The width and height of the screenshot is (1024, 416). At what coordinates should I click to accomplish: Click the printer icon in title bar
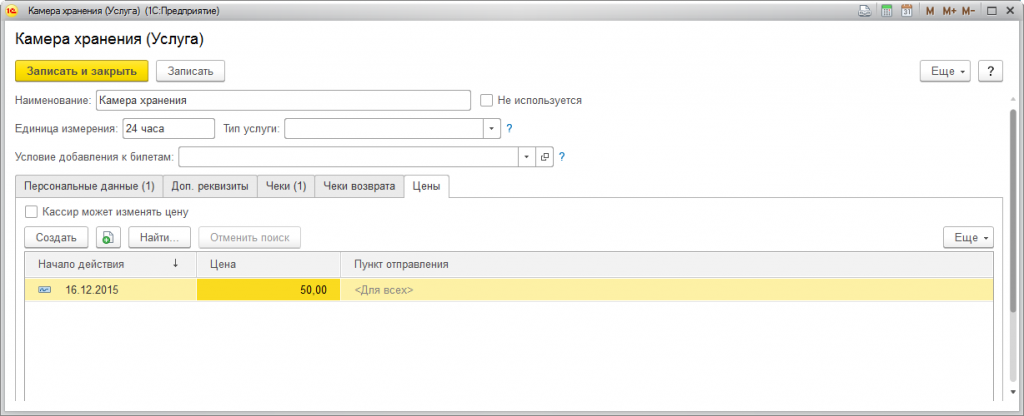(x=864, y=11)
